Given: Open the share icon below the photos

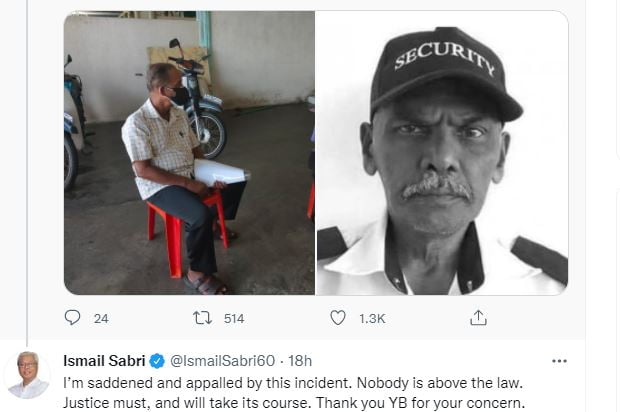Looking at the screenshot, I should pyautogui.click(x=478, y=317).
